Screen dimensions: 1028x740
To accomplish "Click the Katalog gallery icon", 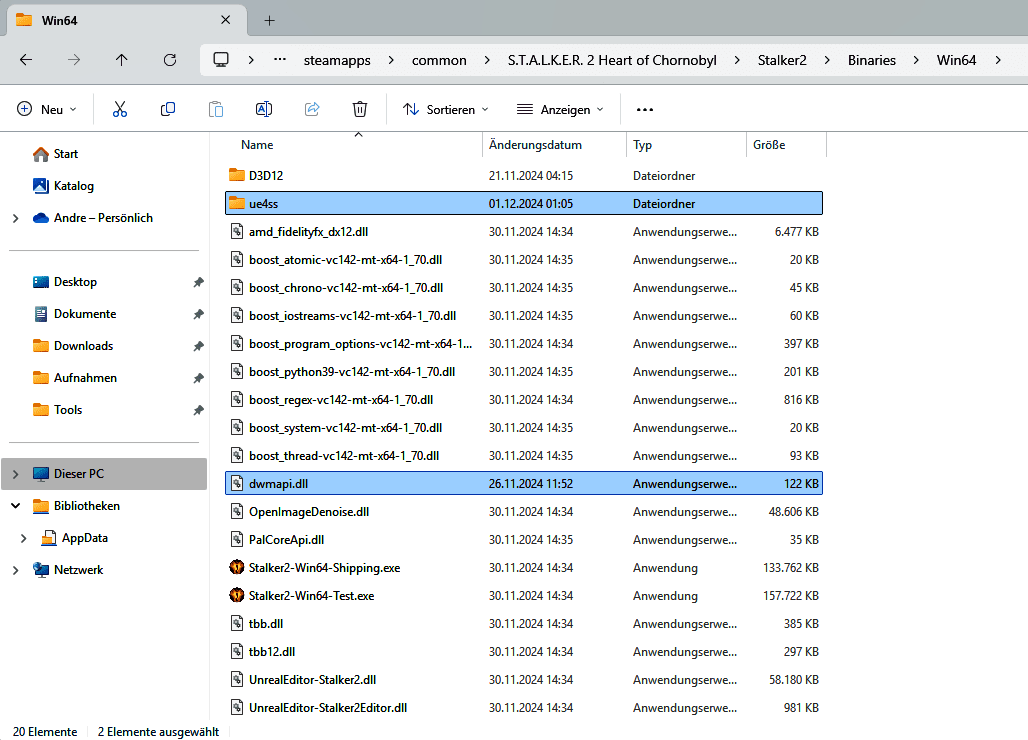I will (41, 186).
